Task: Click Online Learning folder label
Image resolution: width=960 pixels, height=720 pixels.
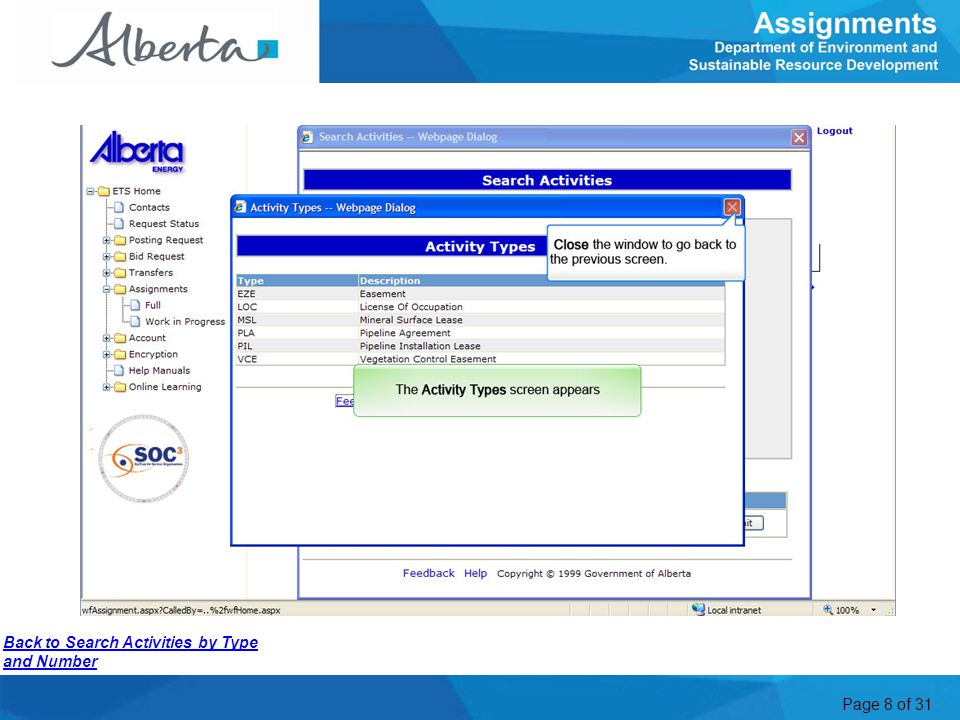Action: point(165,387)
